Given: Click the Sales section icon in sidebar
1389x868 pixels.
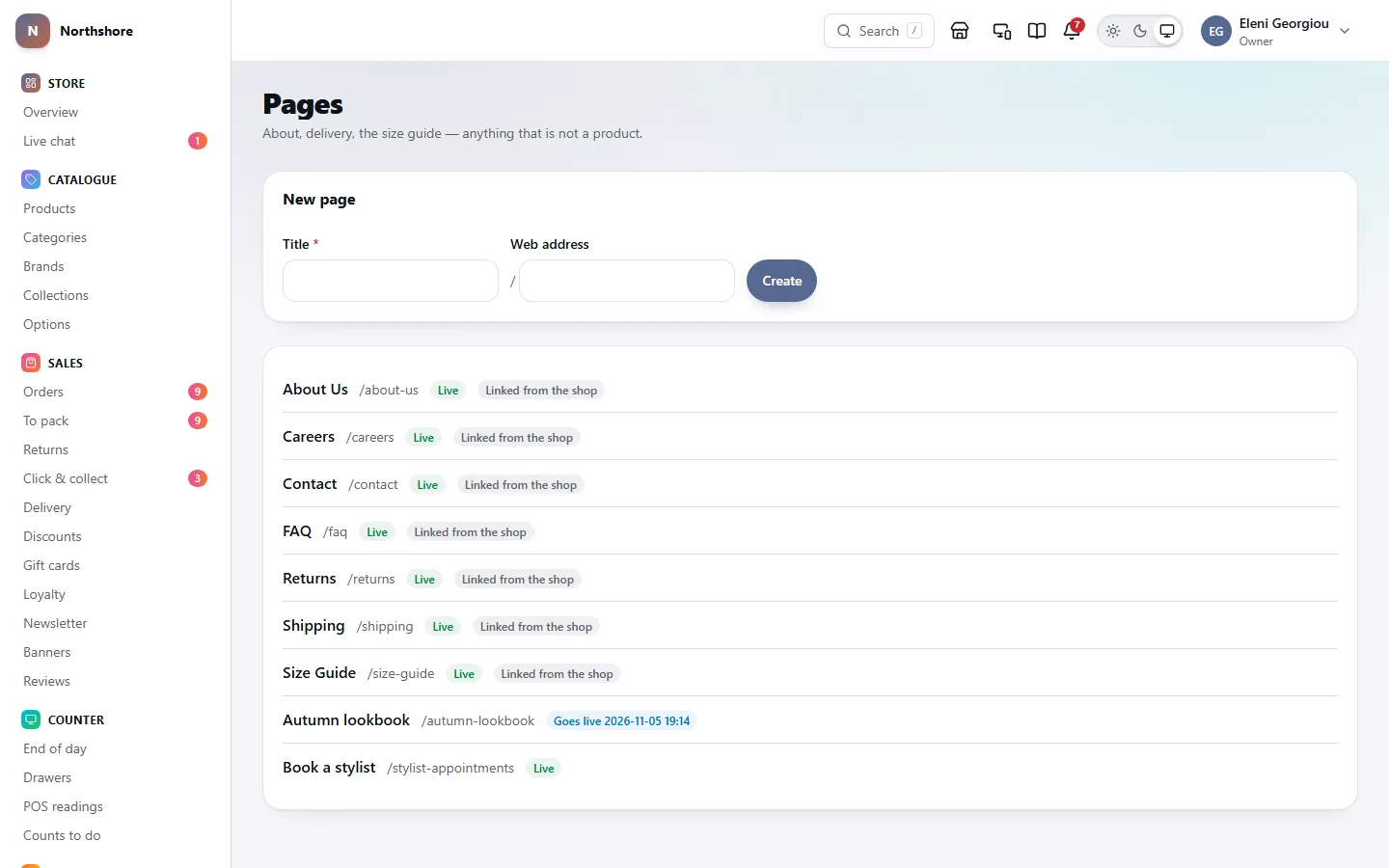Looking at the screenshot, I should 31,363.
